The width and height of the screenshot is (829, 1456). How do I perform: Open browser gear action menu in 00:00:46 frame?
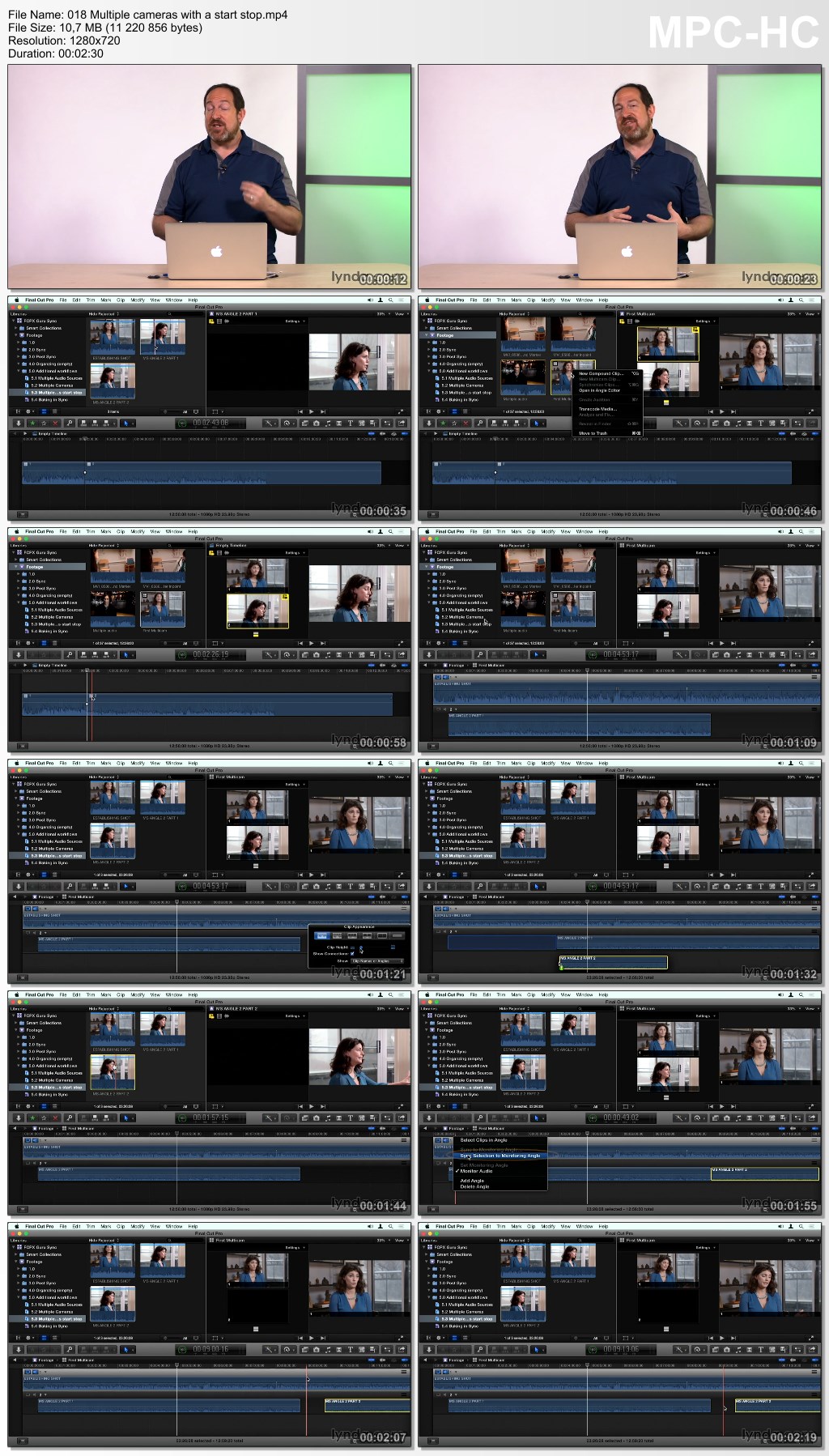point(440,411)
